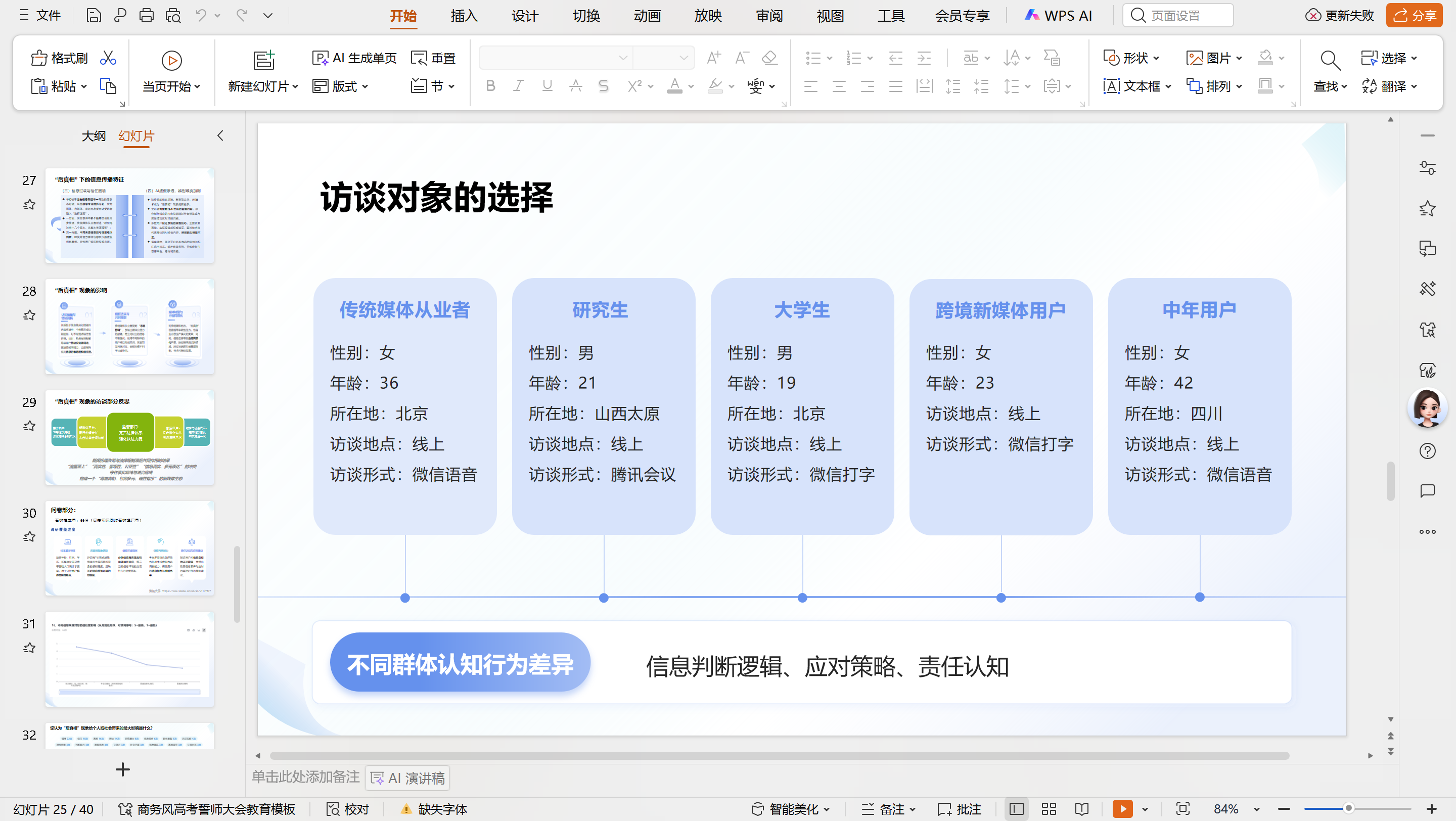Switch to the 大纲 outline tab
1456x821 pixels.
(x=94, y=135)
